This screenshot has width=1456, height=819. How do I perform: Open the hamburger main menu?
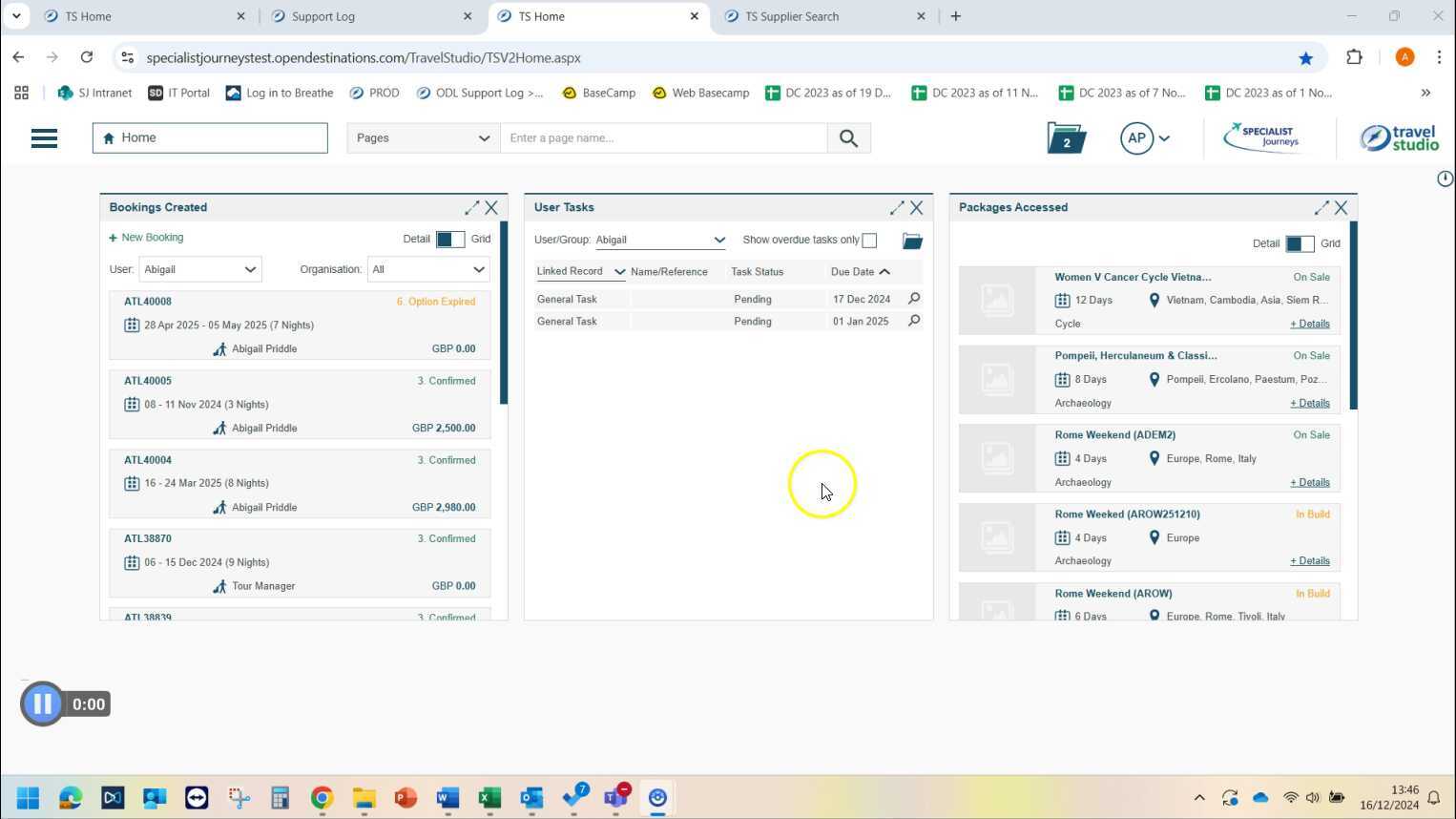coord(44,138)
